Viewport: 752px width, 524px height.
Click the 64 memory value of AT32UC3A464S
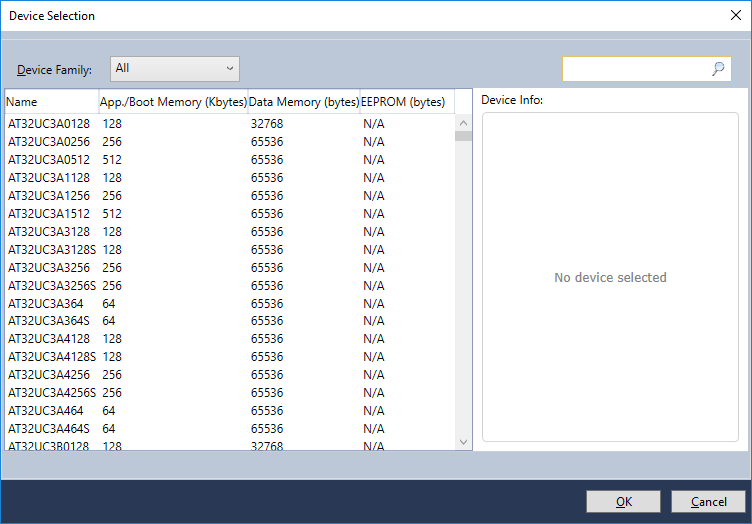coord(109,429)
